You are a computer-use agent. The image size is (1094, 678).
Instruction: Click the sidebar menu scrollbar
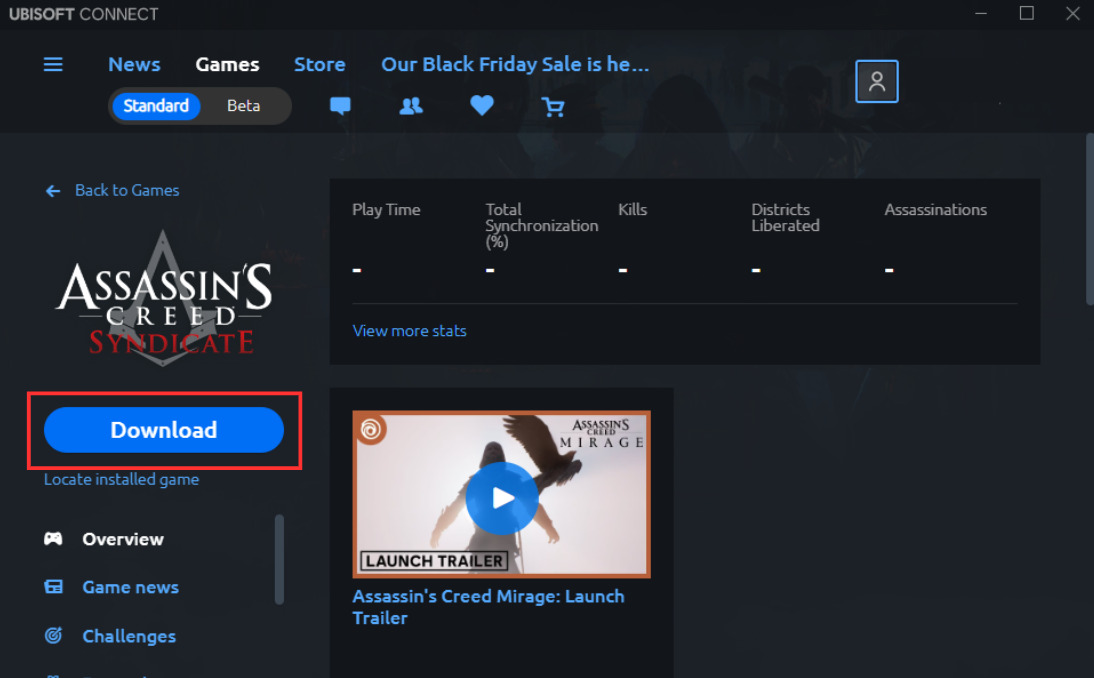279,560
